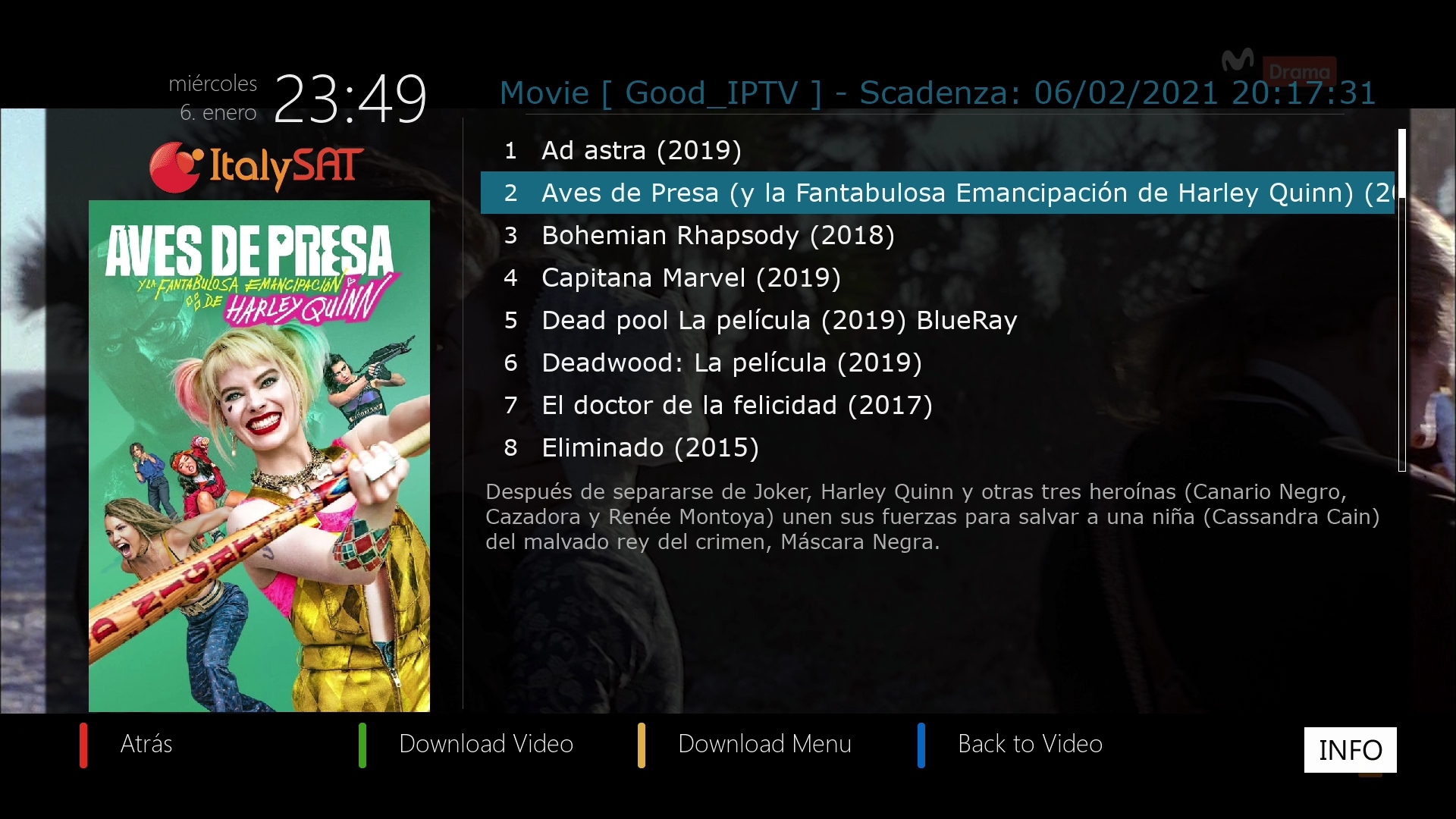Choose Bohemian Rhapsody (2018)

click(937, 235)
